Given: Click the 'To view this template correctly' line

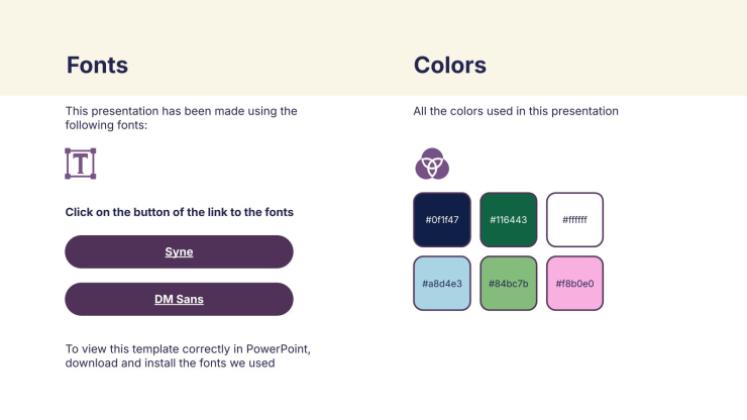Looking at the screenshot, I should click(x=188, y=349).
